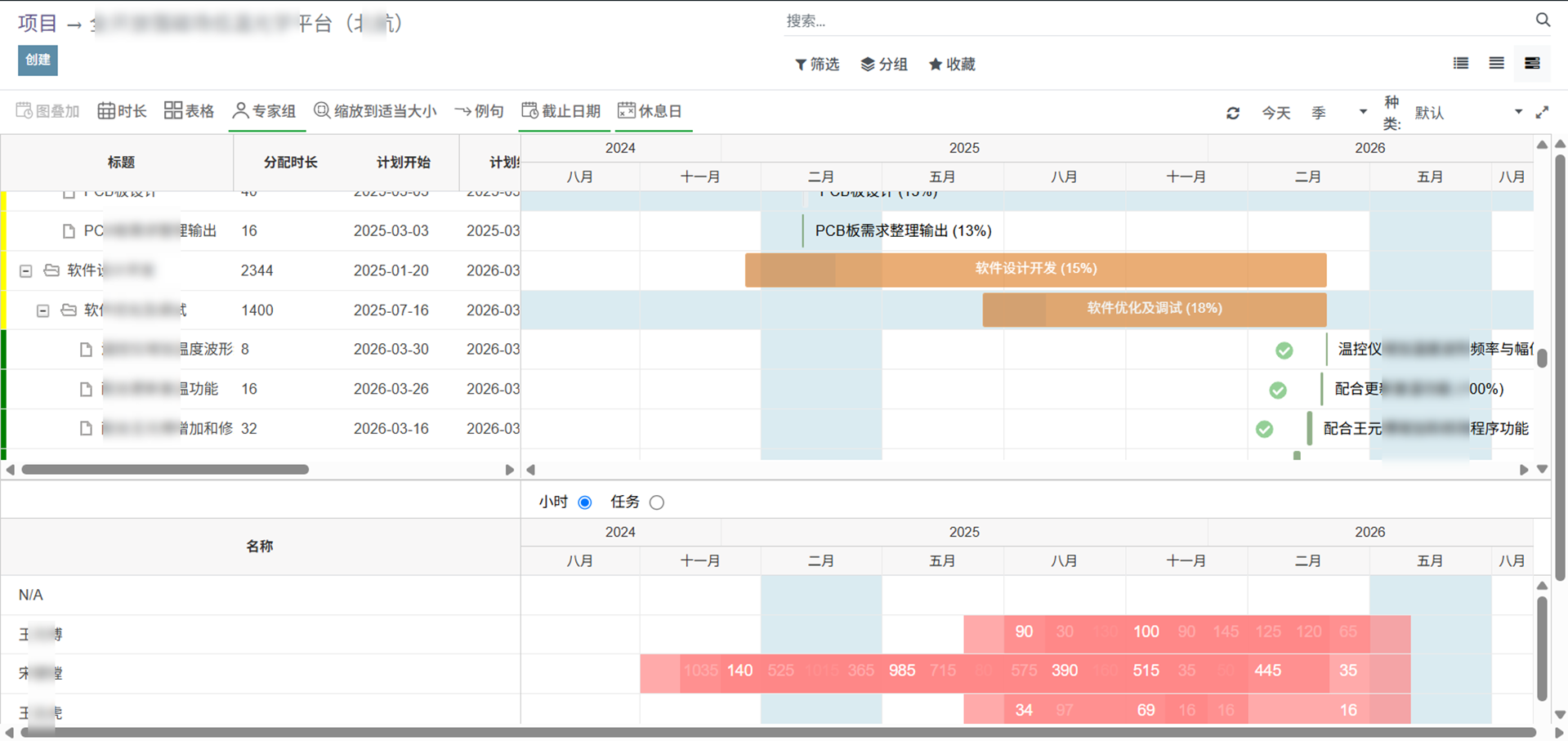The height and width of the screenshot is (741, 1568).
Task: Click the 软件优化及调试 (18%) progress bar
Action: coord(1154,310)
